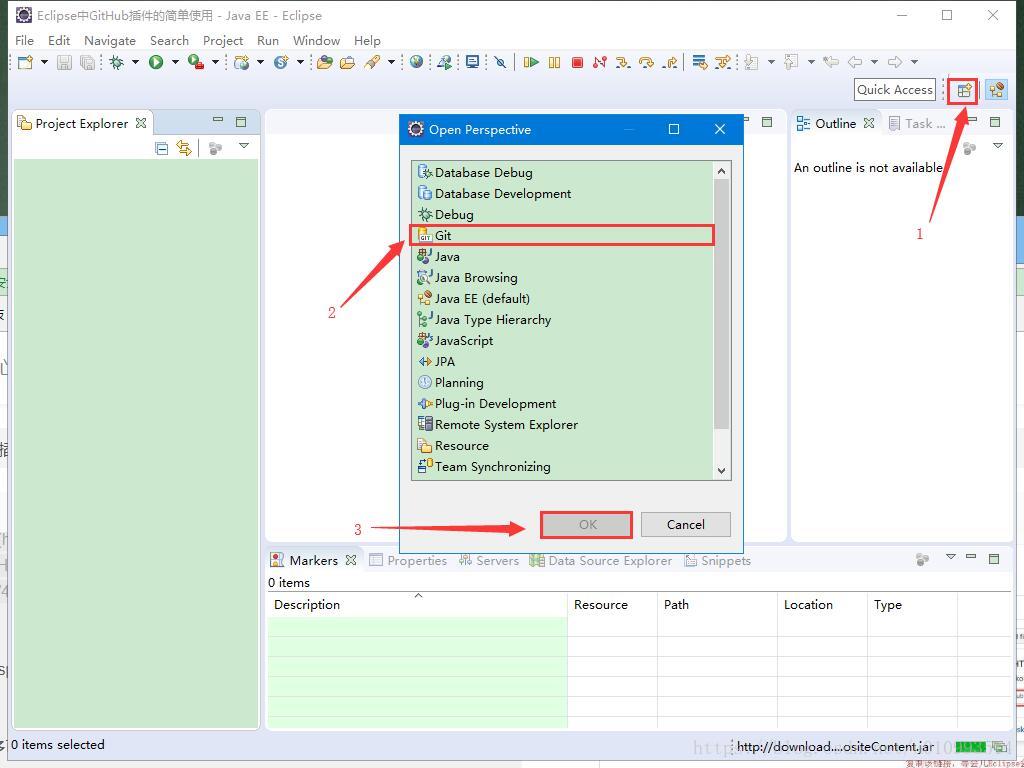
Task: Click the Open Task icon
Action: coord(347,62)
